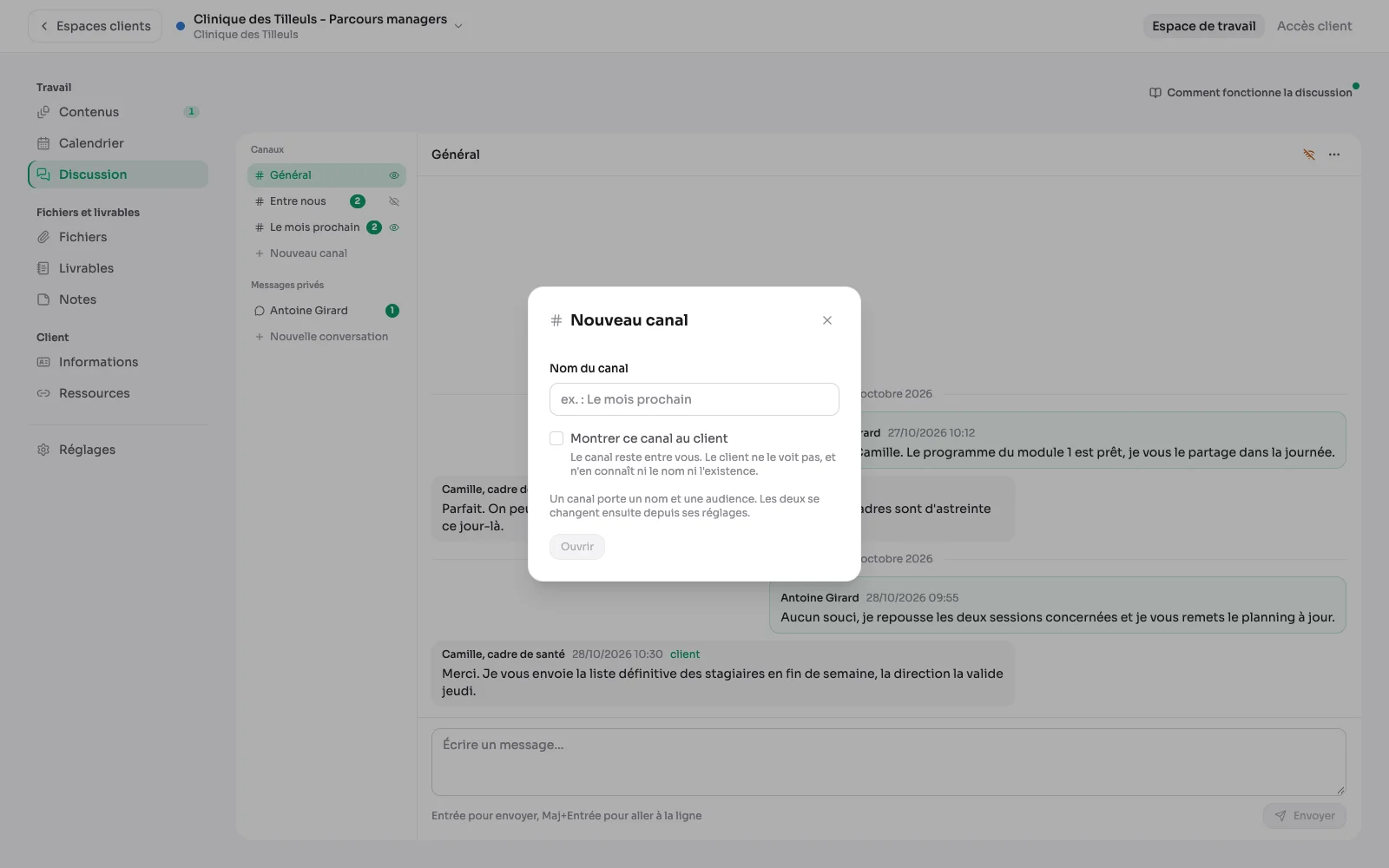Click the Général title in the chat header
1389x868 pixels.
point(456,155)
